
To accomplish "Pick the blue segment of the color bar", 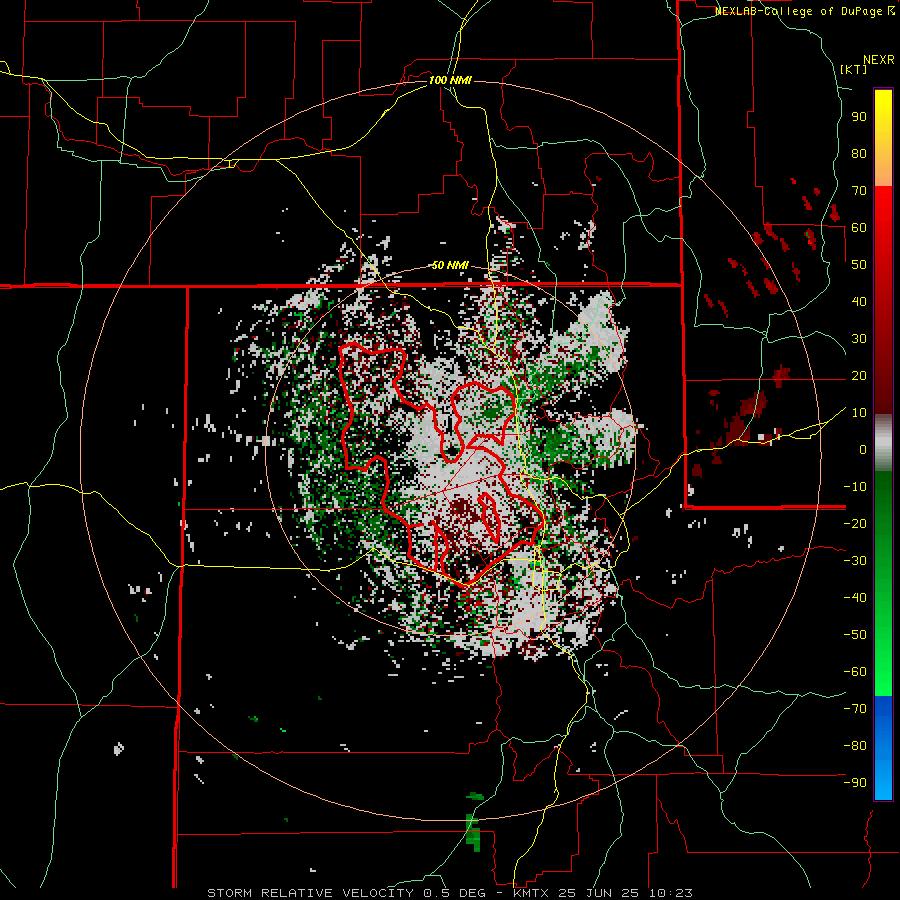I will click(x=883, y=747).
